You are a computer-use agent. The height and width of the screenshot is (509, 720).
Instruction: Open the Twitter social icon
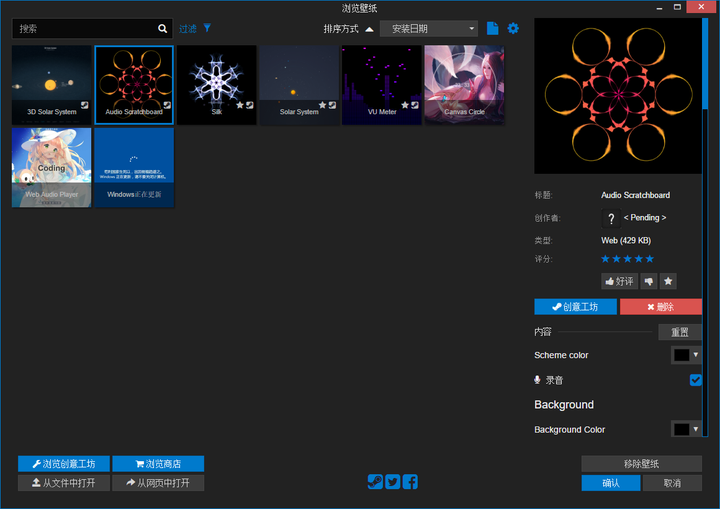click(x=393, y=482)
